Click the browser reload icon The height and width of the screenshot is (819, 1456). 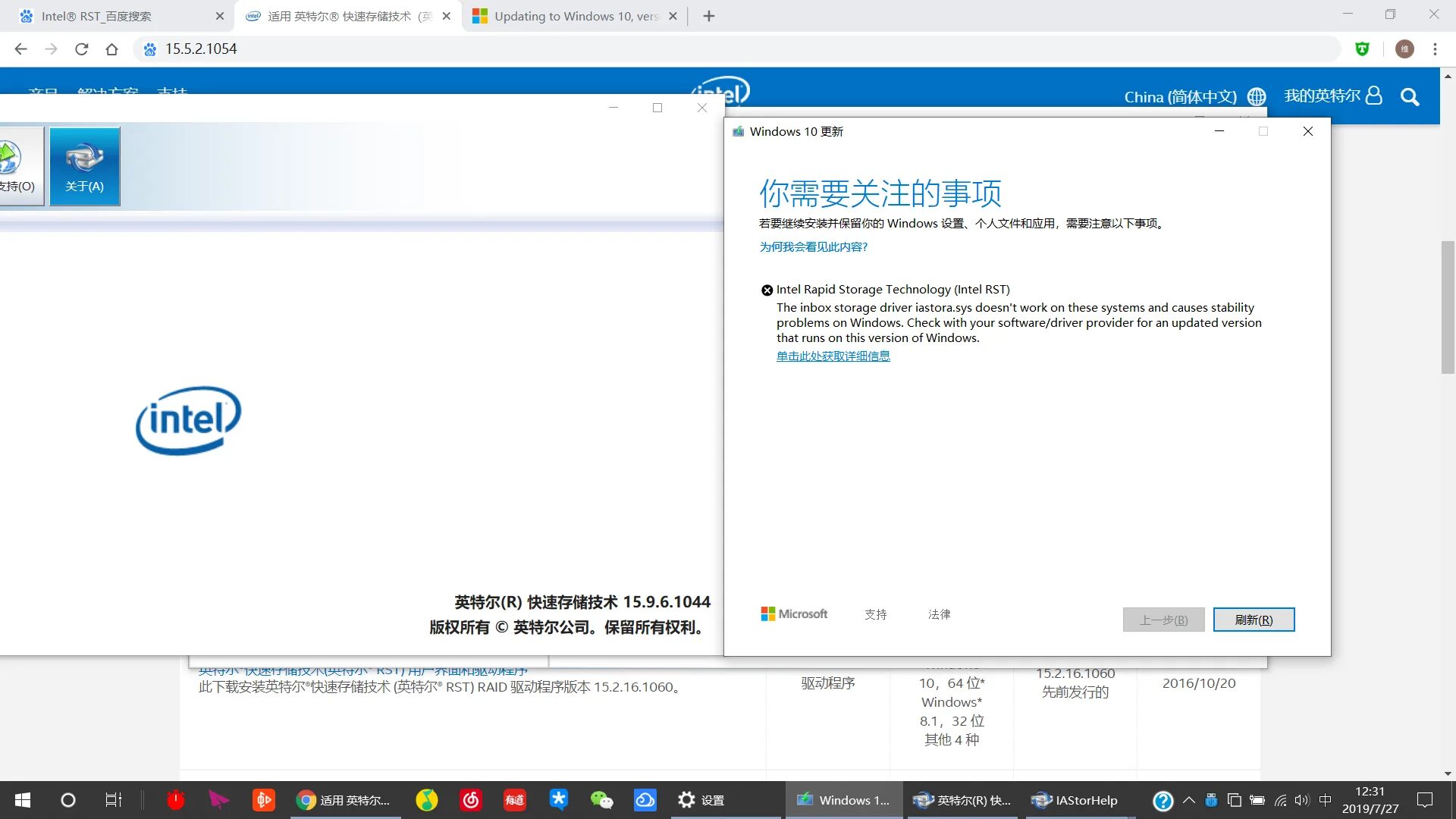pyautogui.click(x=82, y=49)
